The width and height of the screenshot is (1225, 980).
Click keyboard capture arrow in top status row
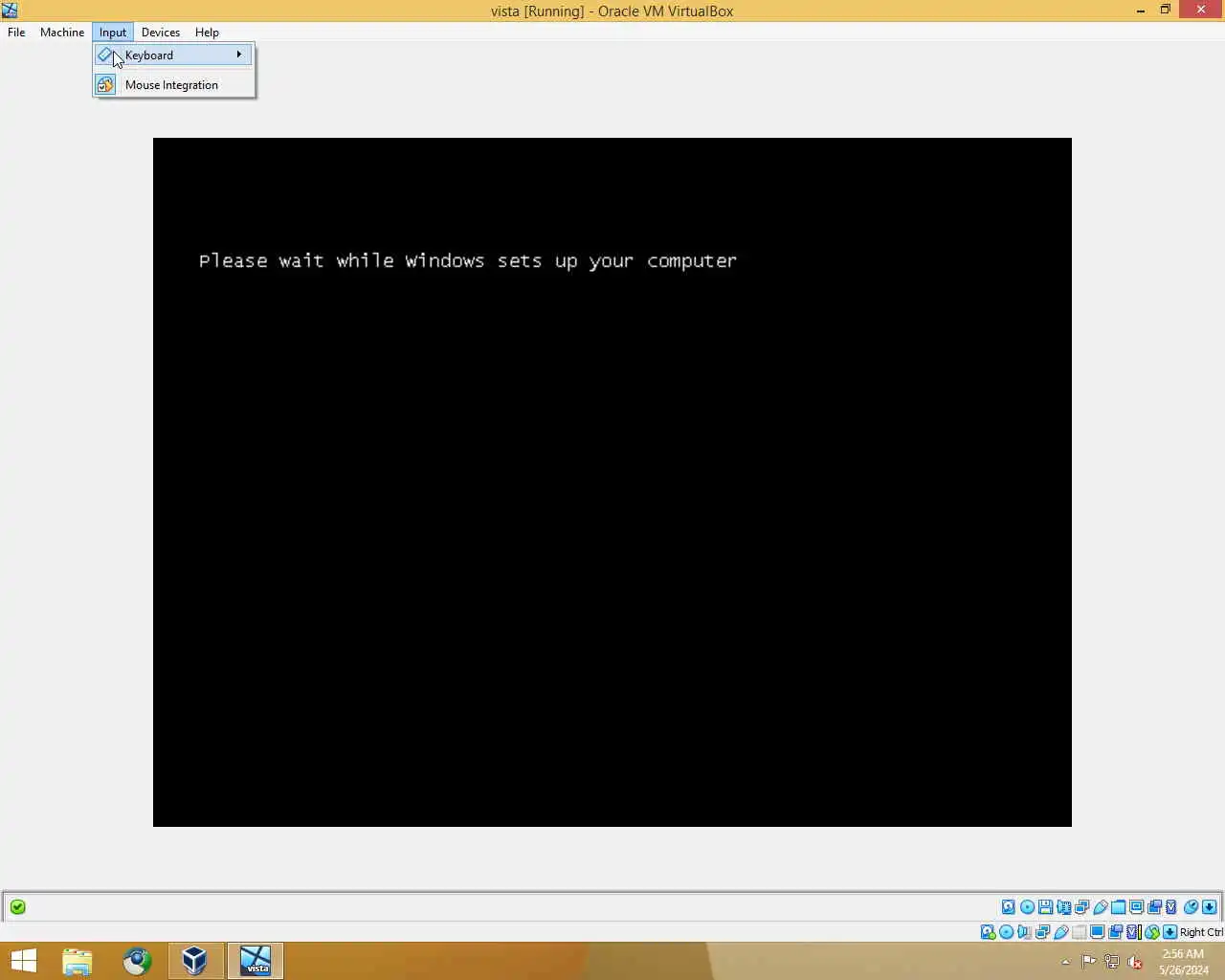(1209, 906)
